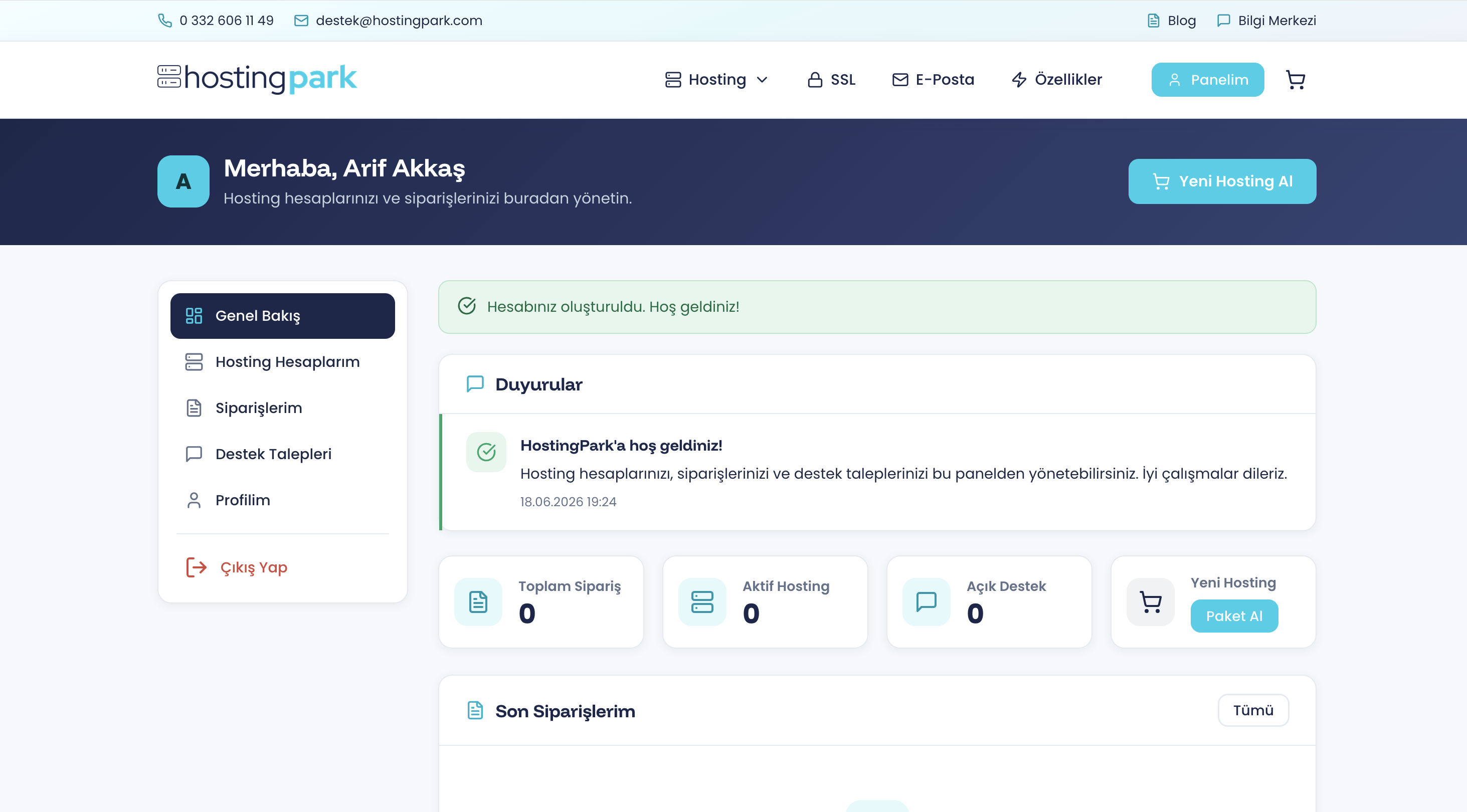Click the destek@hostingpark.com email link
This screenshot has height=812, width=1467.
pos(399,21)
